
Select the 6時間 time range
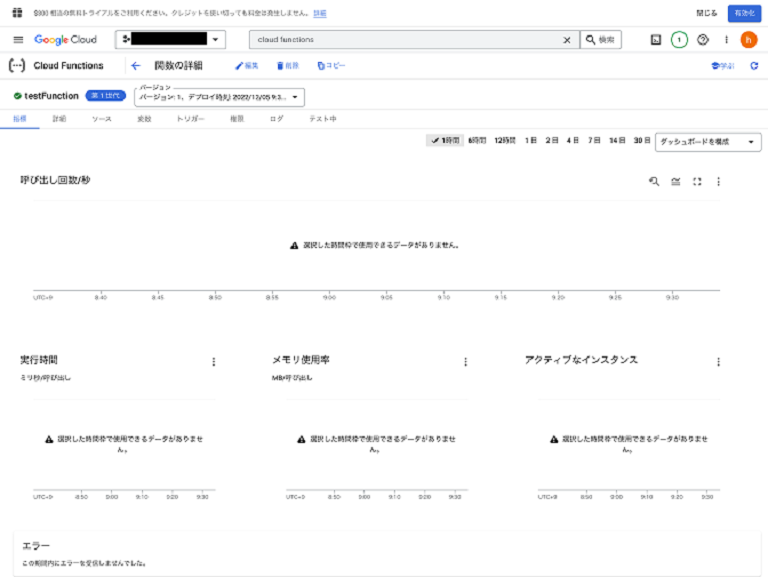tap(477, 141)
